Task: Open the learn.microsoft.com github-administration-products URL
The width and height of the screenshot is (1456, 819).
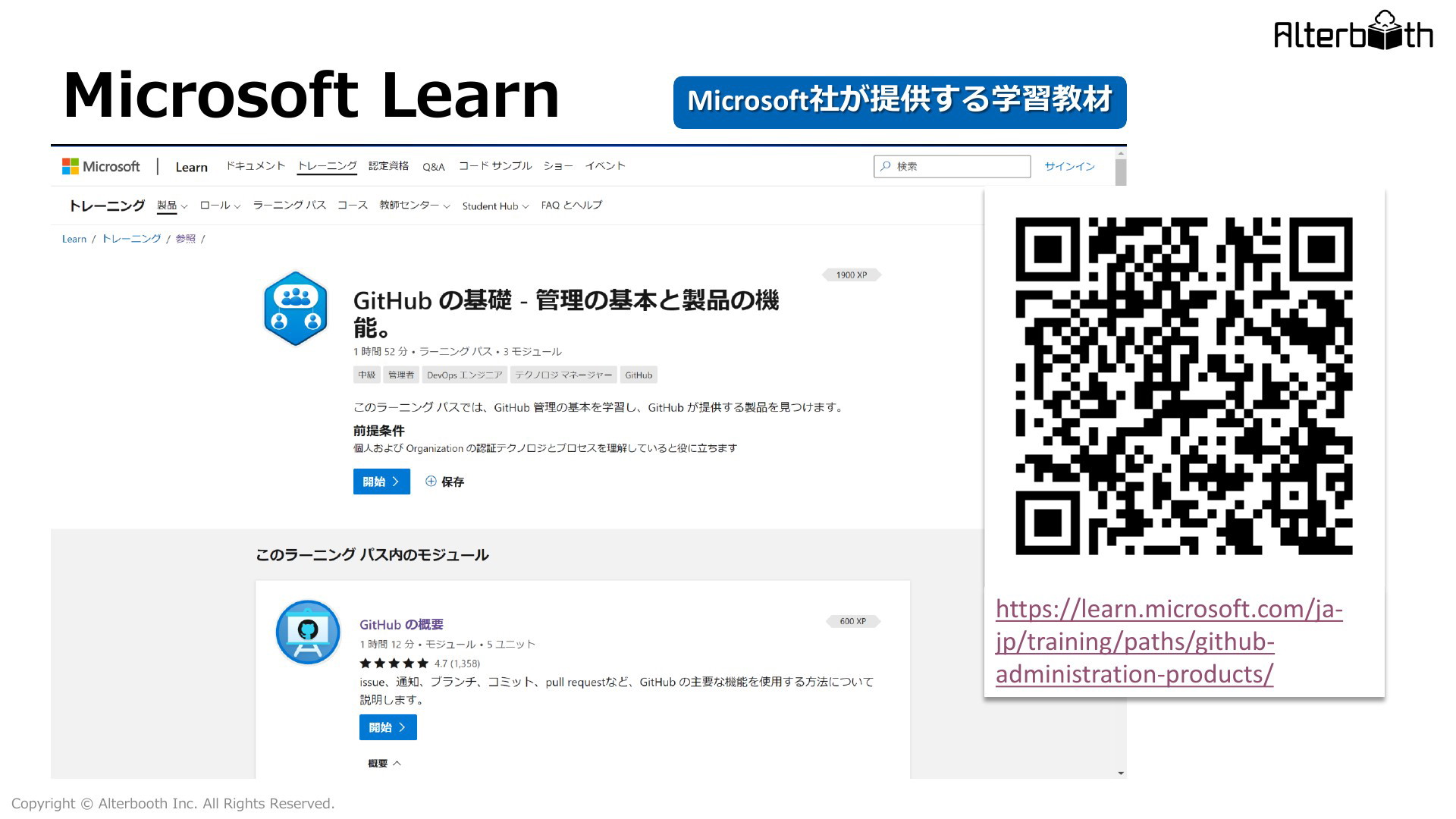Action: [x=1169, y=642]
